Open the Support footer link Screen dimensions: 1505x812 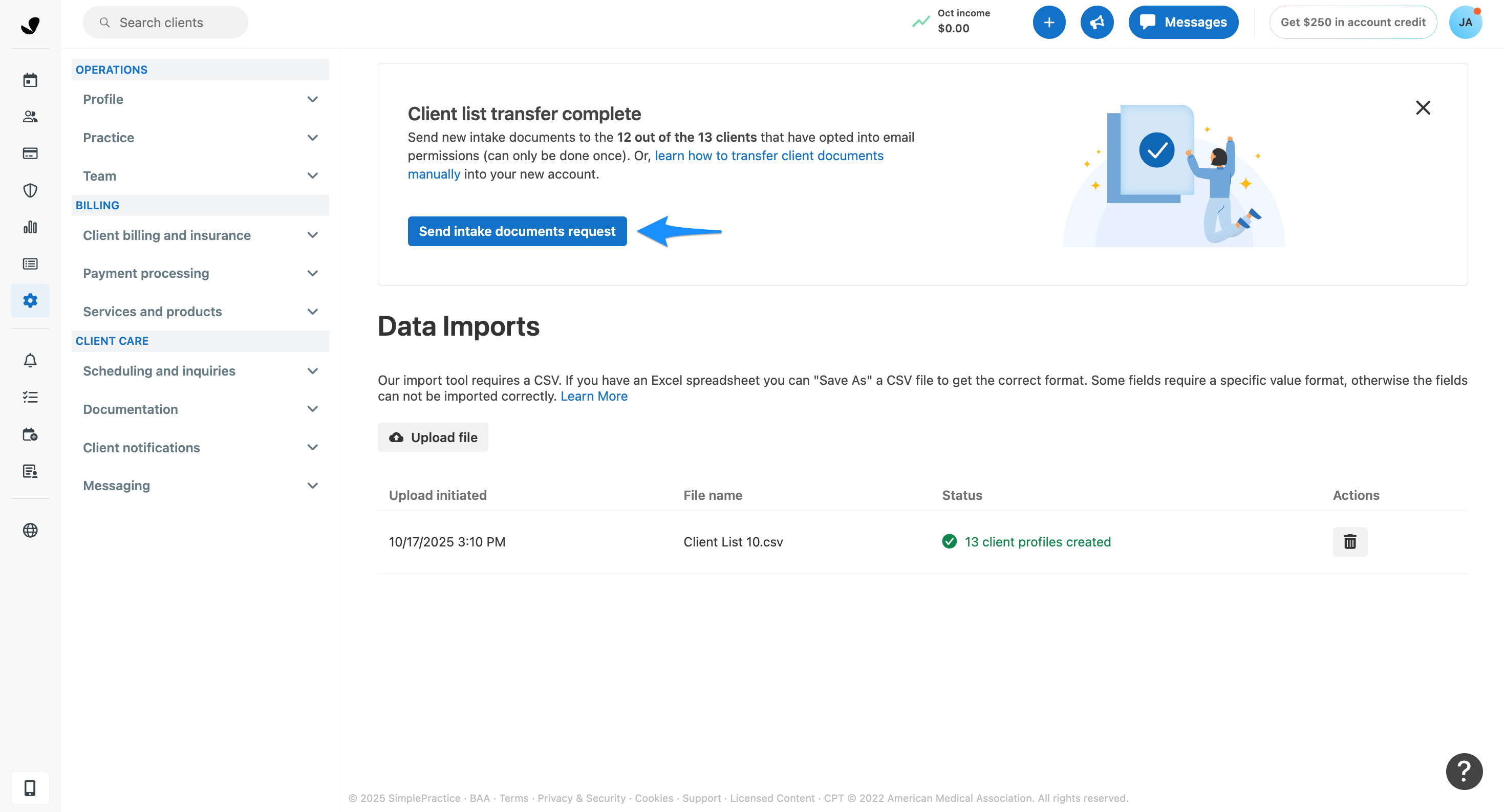click(701, 798)
